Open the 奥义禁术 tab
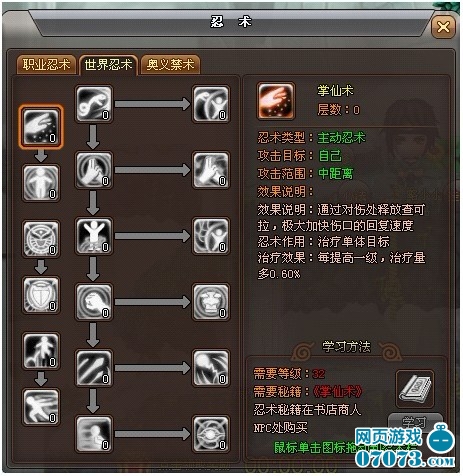Image resolution: width=463 pixels, height=476 pixels. pyautogui.click(x=170, y=64)
